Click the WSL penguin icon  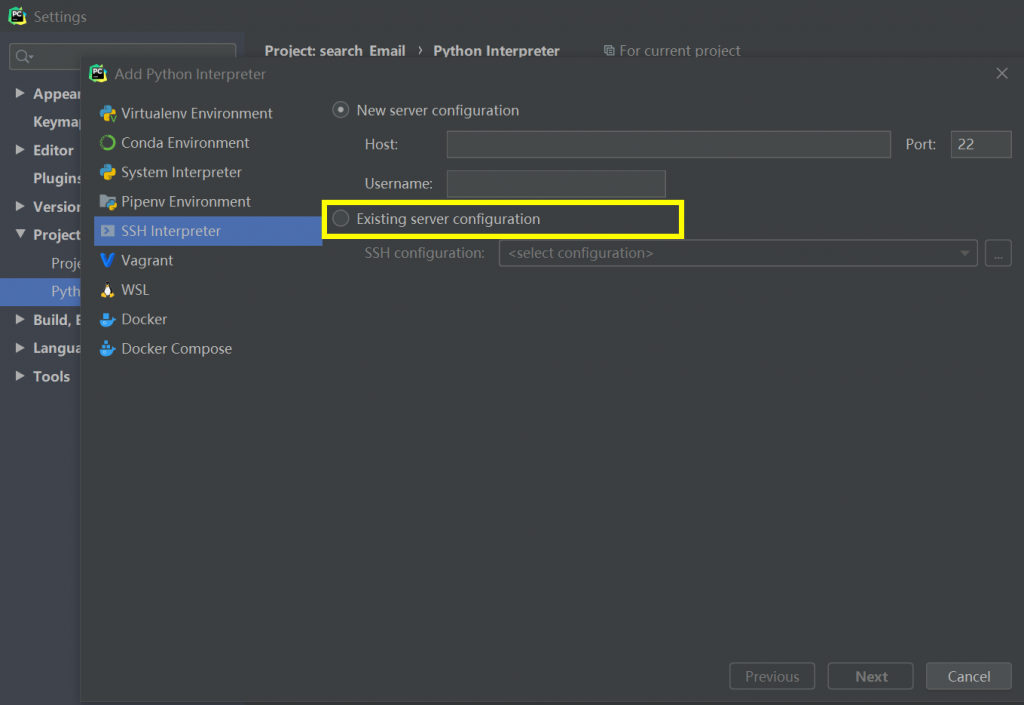coord(108,290)
